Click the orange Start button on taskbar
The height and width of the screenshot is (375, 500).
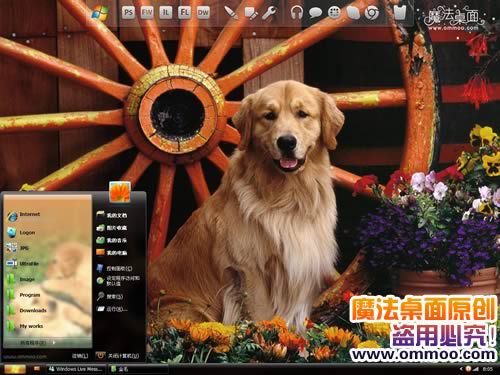(15, 369)
